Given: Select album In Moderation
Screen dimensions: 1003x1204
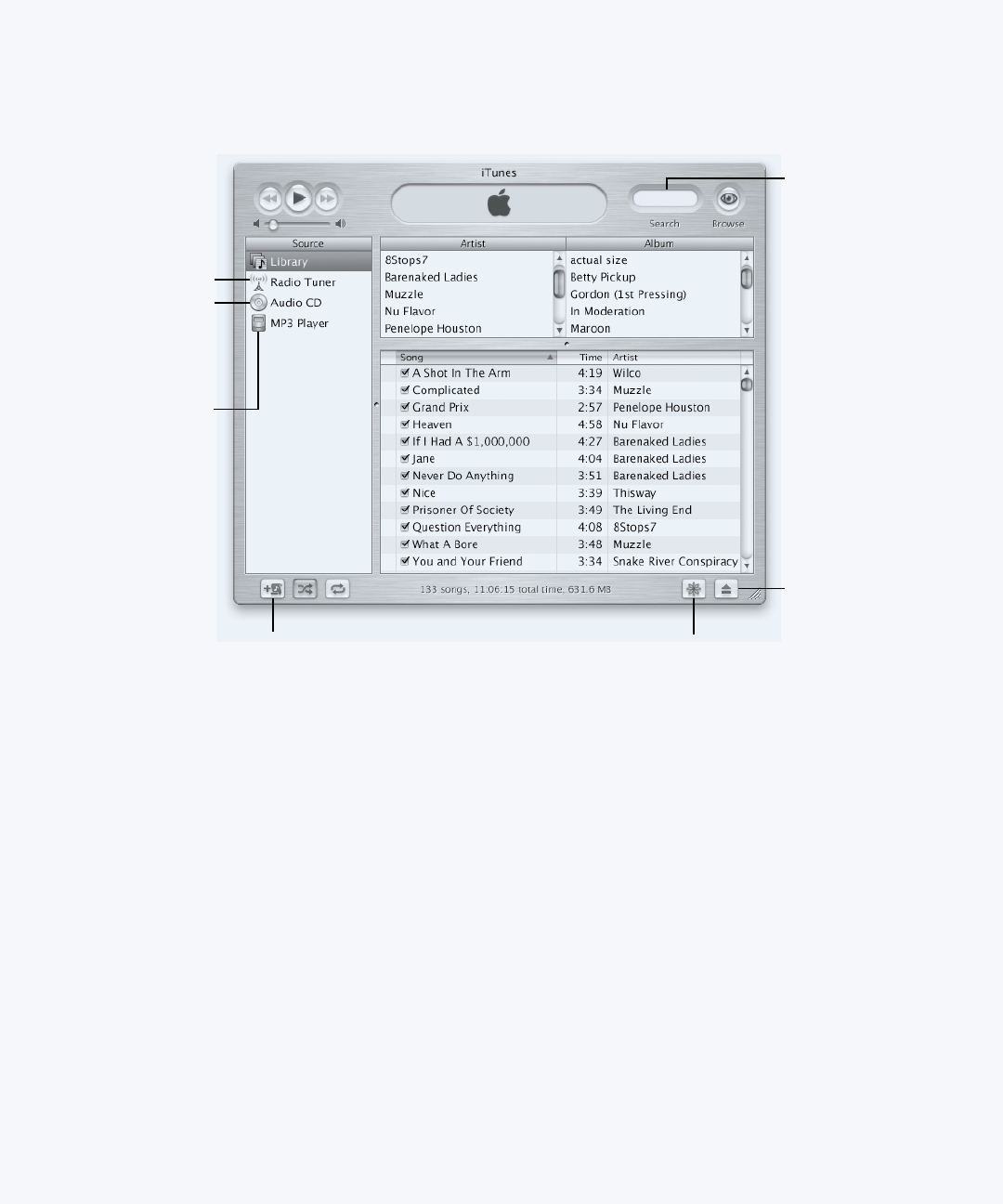Looking at the screenshot, I should pos(654,311).
